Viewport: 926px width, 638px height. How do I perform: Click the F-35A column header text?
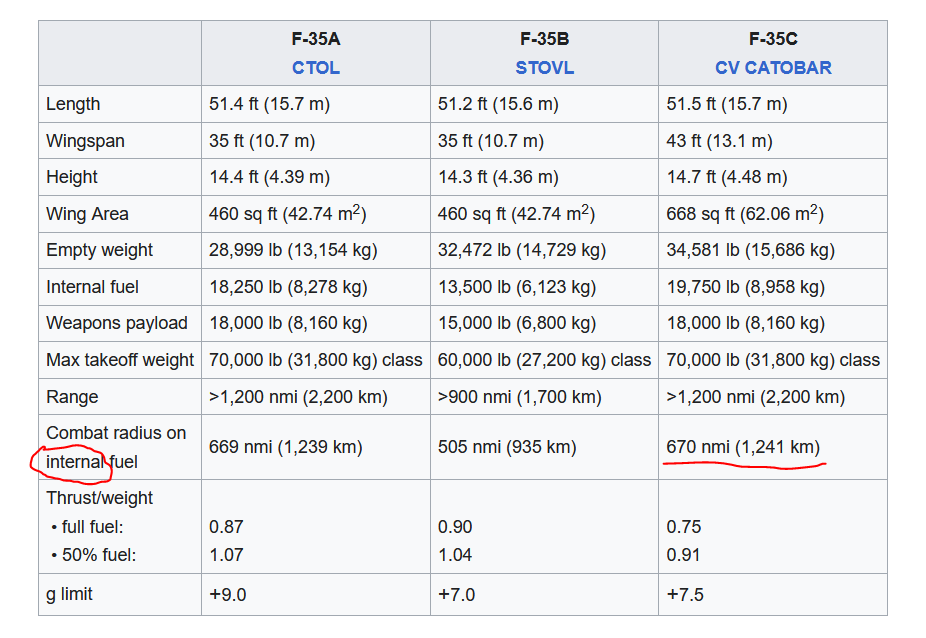coord(316,39)
